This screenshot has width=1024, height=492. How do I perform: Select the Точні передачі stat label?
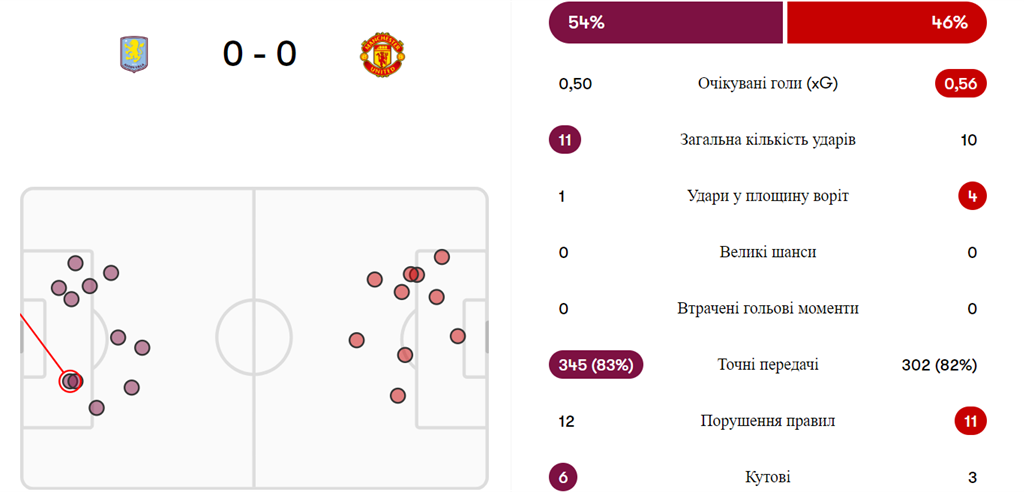(767, 365)
